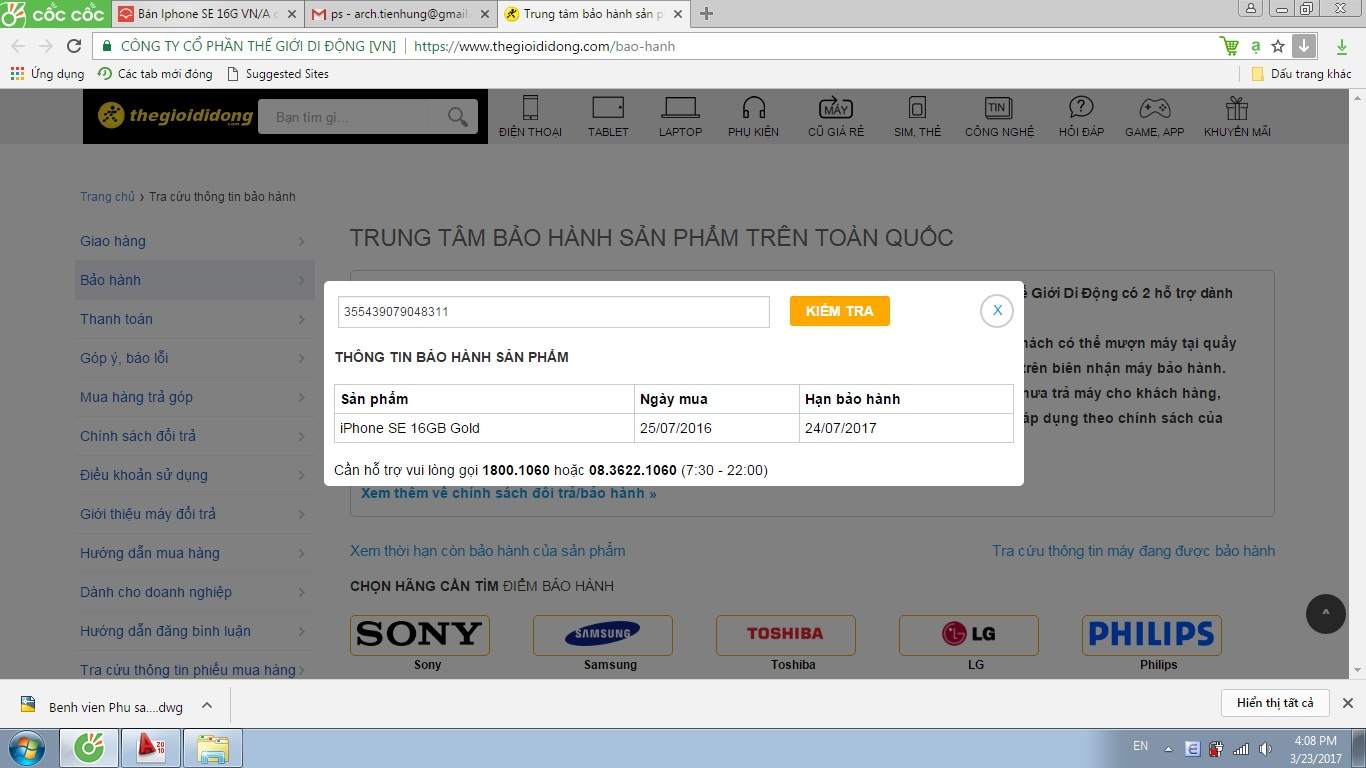Select the Trung tâm bảo hành tab

point(594,14)
